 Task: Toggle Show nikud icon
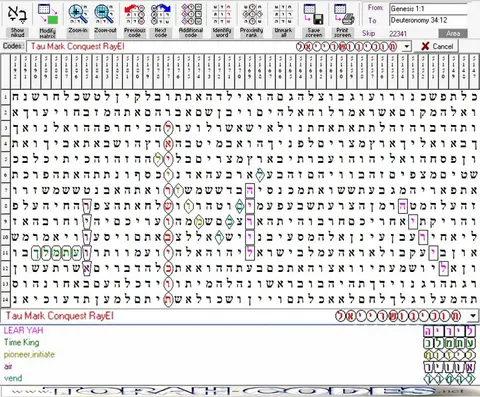[17, 14]
